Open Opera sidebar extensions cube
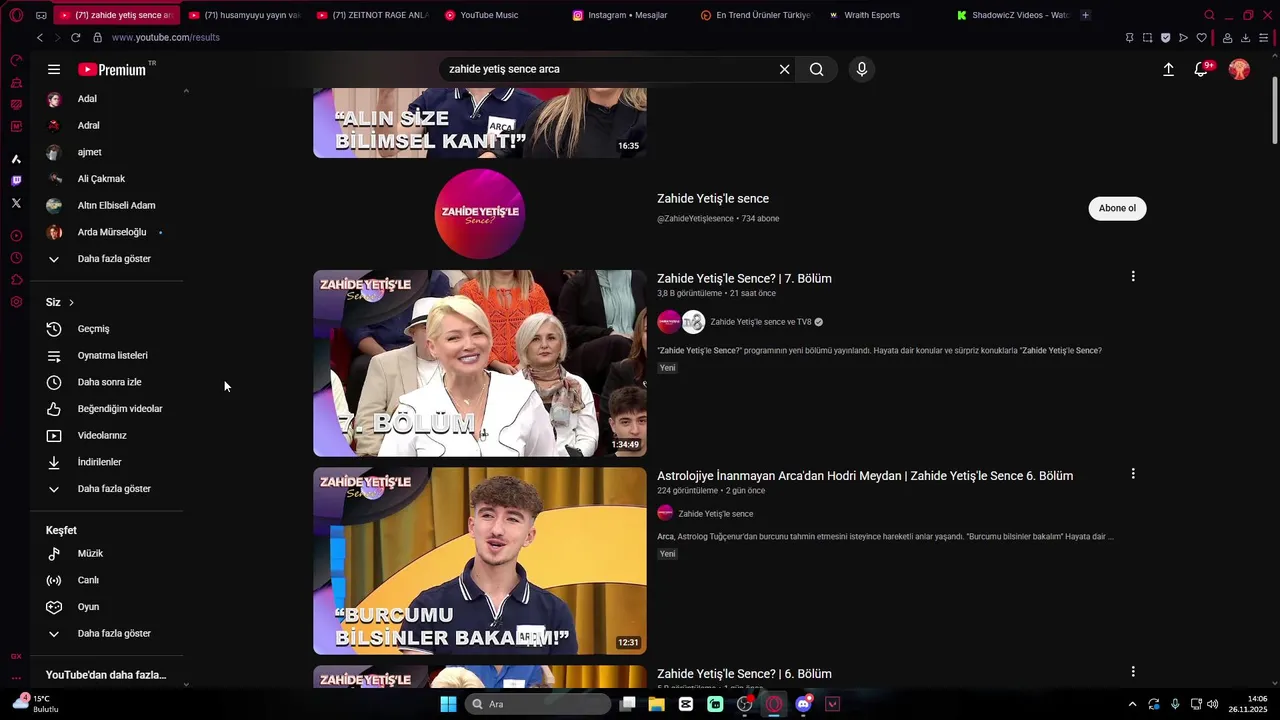1280x720 pixels. click(16, 280)
